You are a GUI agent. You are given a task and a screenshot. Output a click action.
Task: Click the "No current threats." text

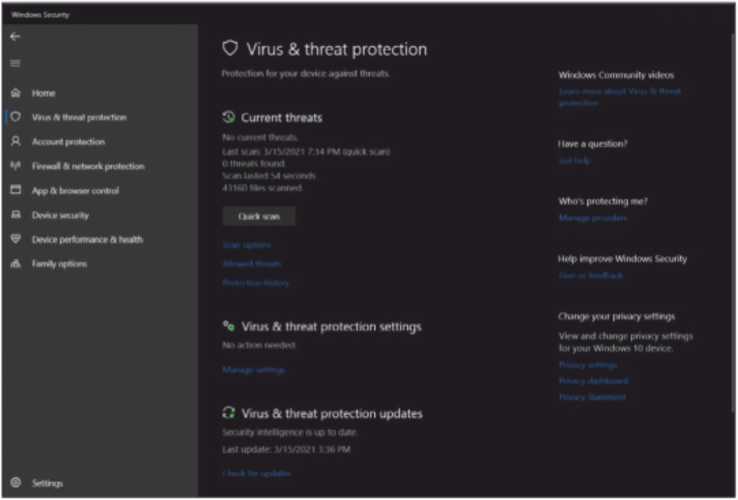pos(260,137)
